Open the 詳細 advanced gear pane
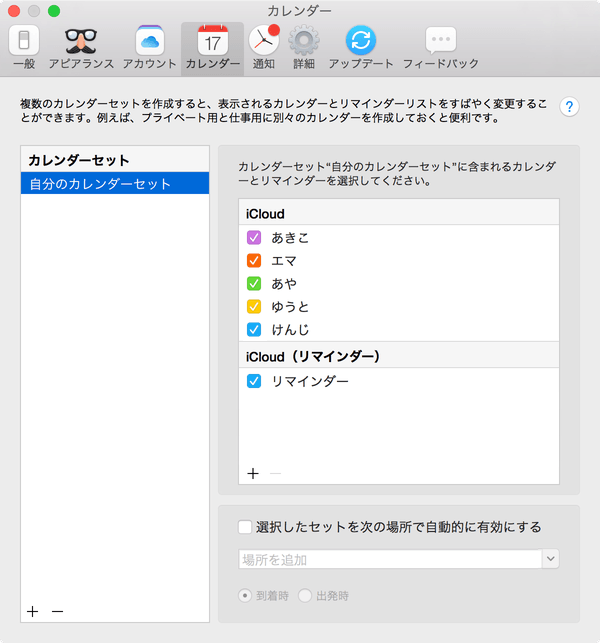Image resolution: width=600 pixels, height=643 pixels. [304, 47]
